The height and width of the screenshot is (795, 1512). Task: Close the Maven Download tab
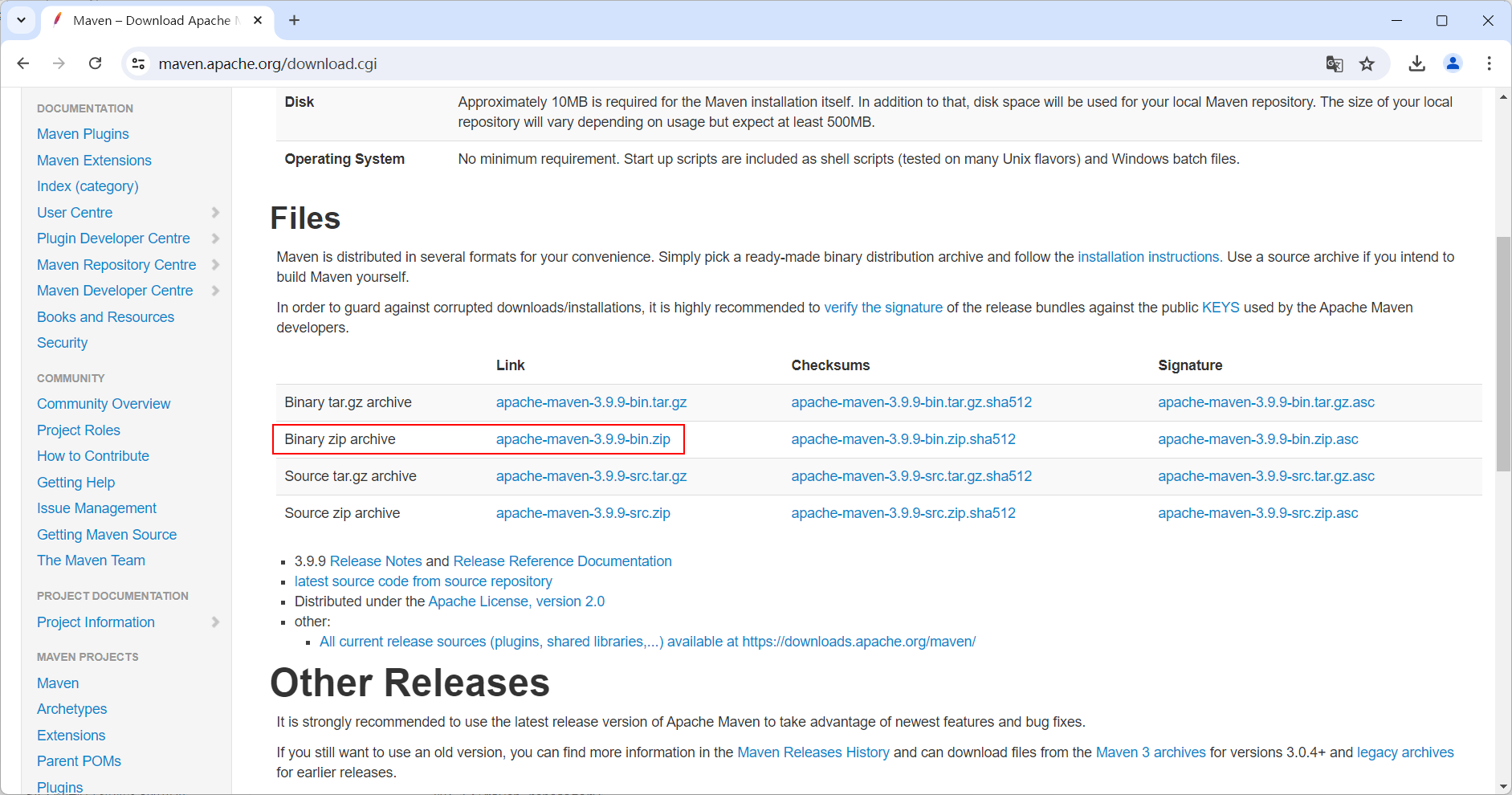258,20
